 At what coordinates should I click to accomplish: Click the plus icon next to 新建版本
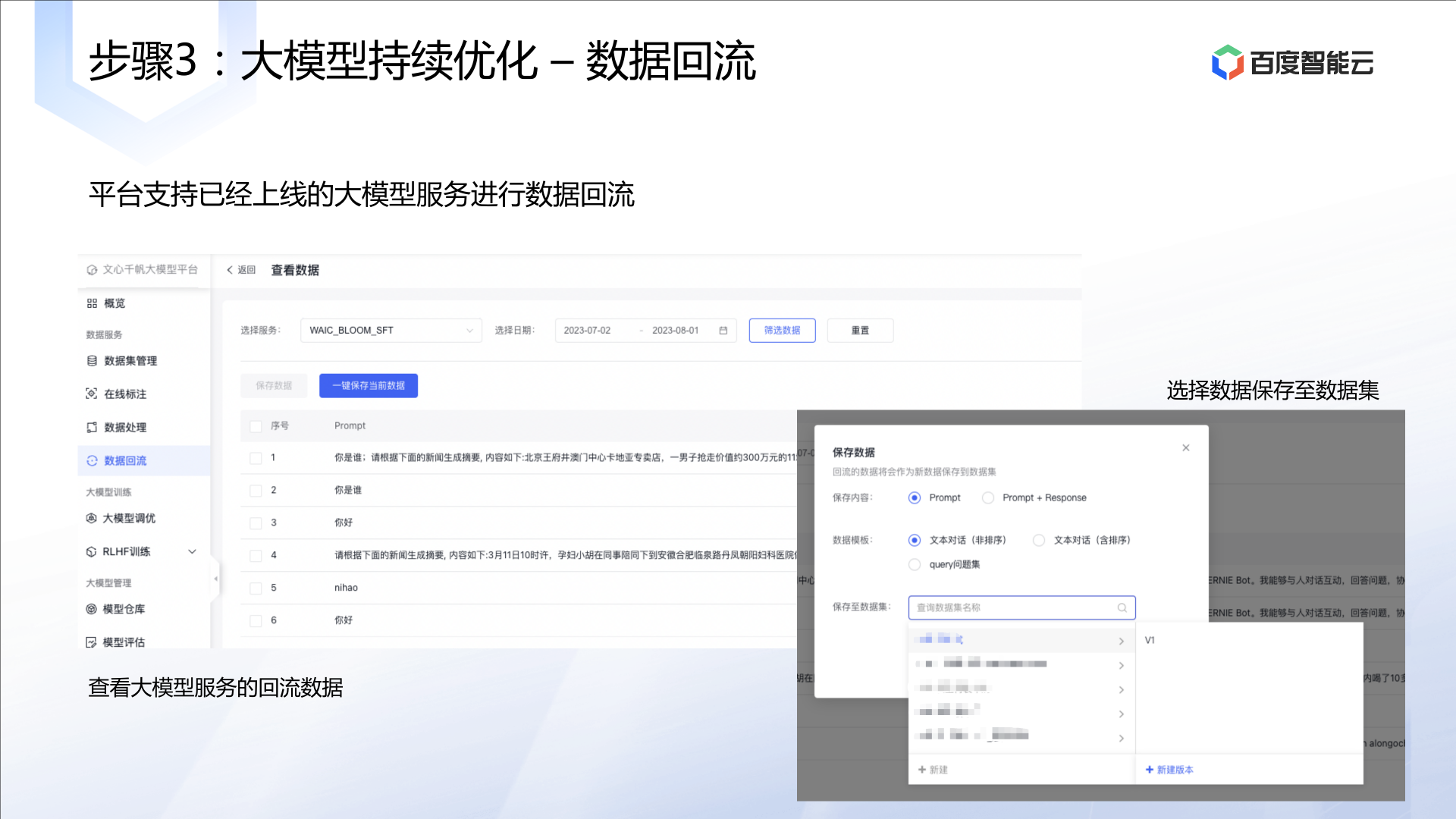(x=1150, y=770)
